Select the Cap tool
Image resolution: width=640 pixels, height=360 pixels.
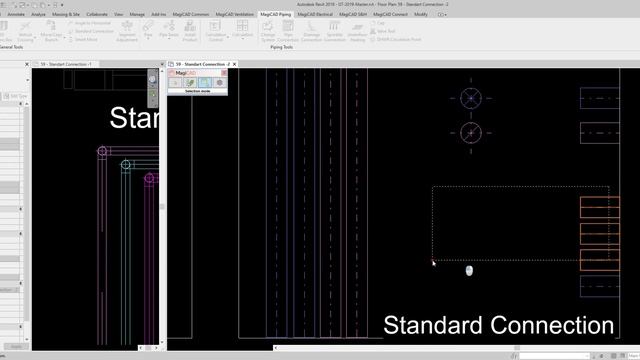(x=378, y=23)
